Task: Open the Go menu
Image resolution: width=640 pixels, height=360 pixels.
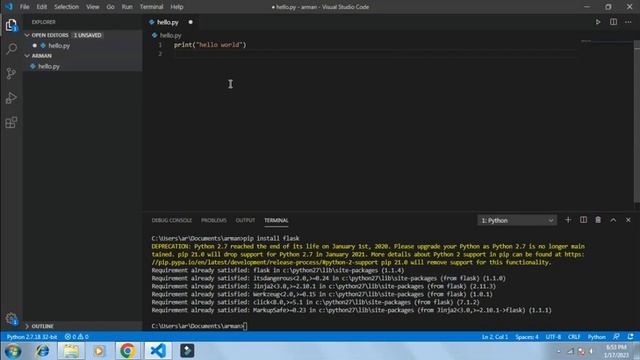Action: pos(110,7)
